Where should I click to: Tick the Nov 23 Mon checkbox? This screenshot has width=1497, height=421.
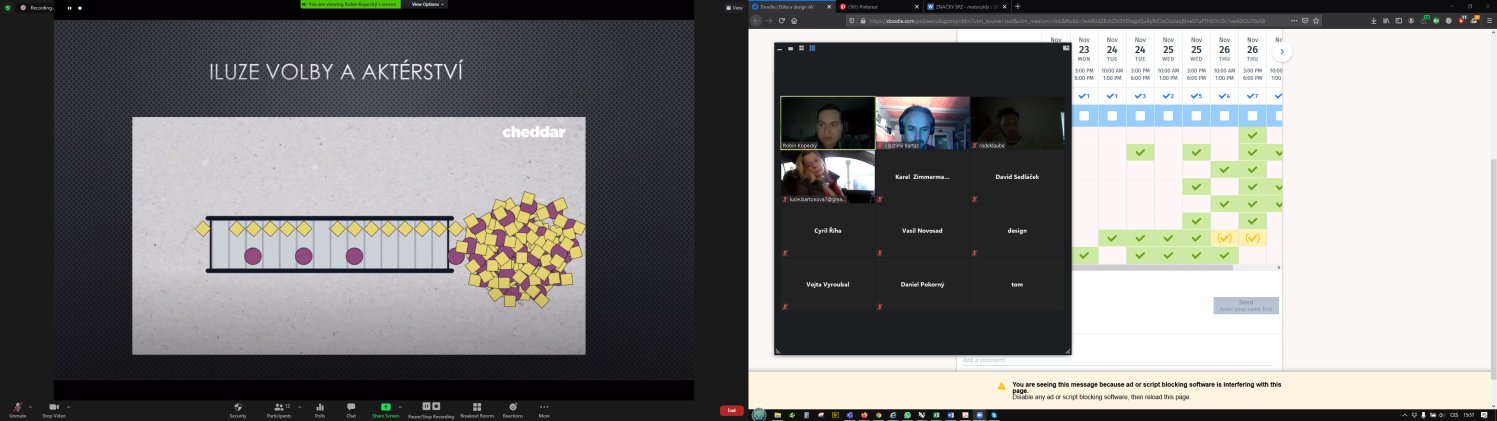(x=1084, y=116)
